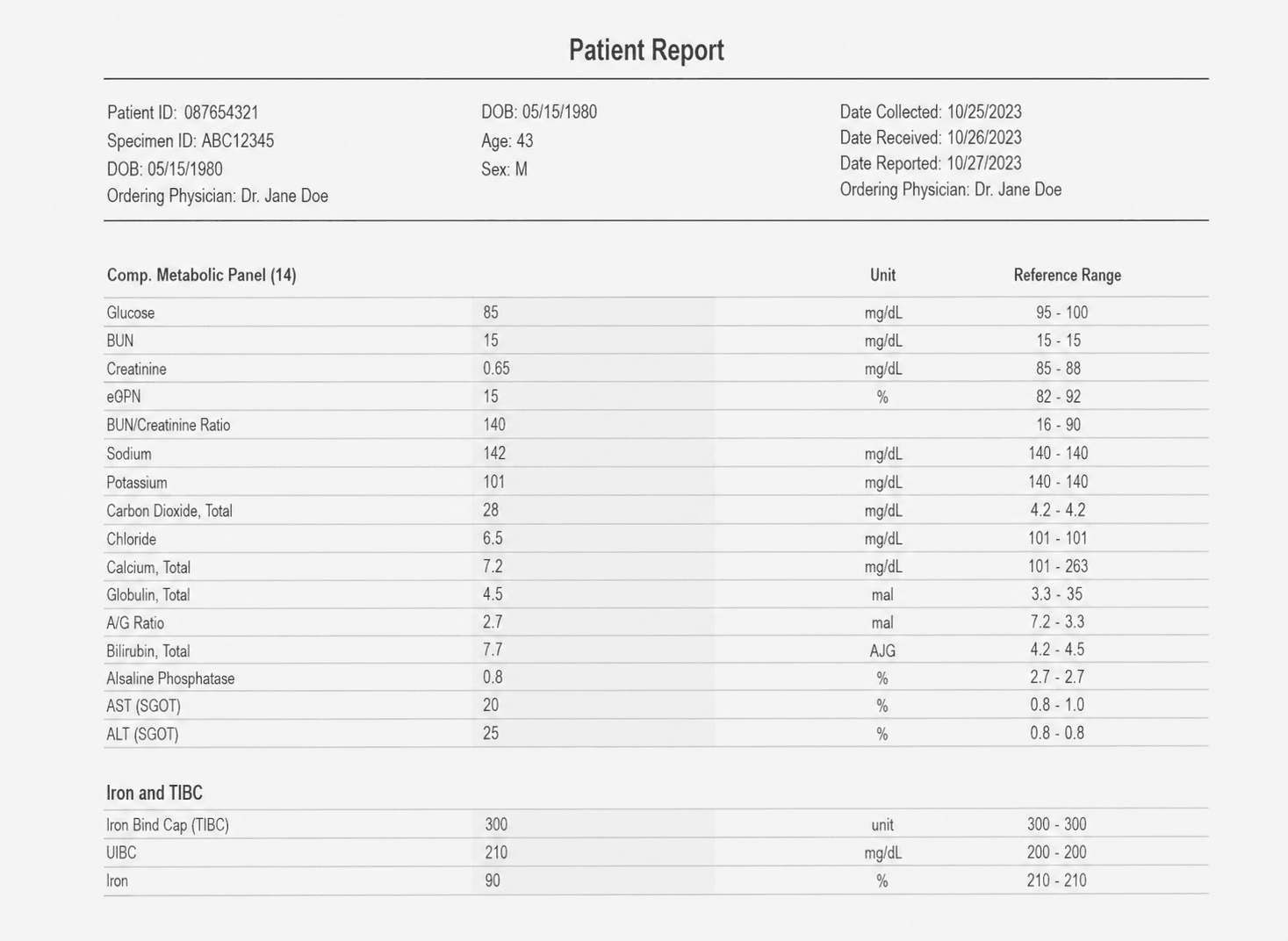Click Specimen ID ABC12345
This screenshot has width=1288, height=941.
point(191,140)
